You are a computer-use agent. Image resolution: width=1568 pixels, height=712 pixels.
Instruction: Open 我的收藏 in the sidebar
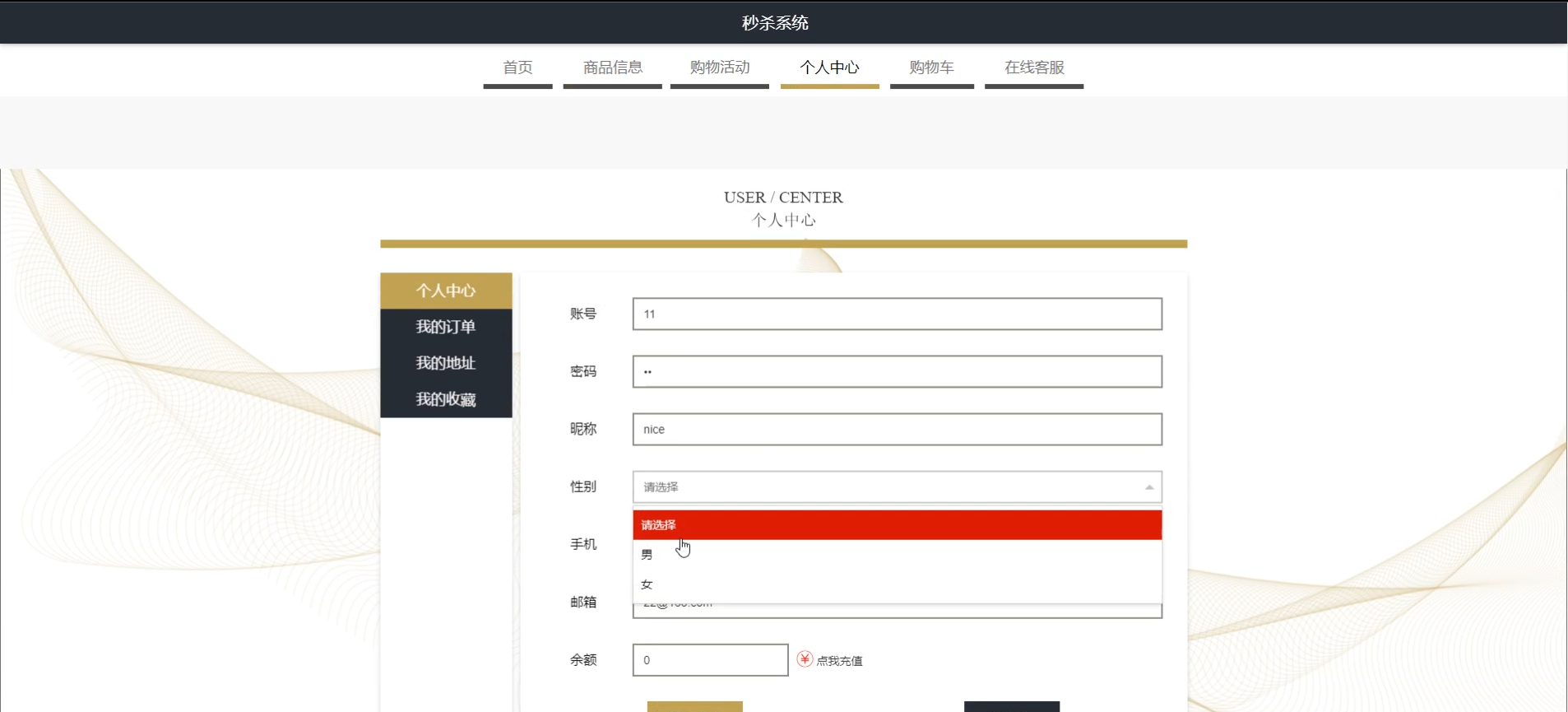446,399
